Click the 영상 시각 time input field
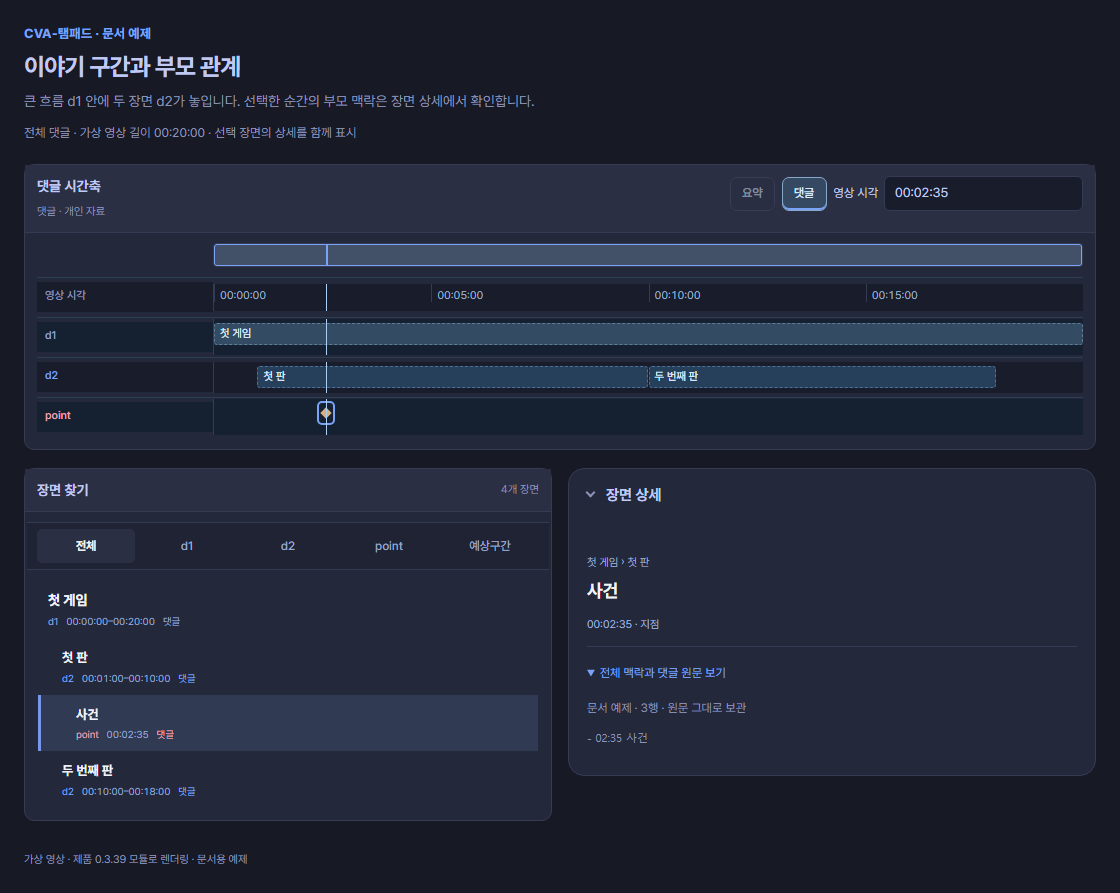The height and width of the screenshot is (893, 1120). (983, 193)
